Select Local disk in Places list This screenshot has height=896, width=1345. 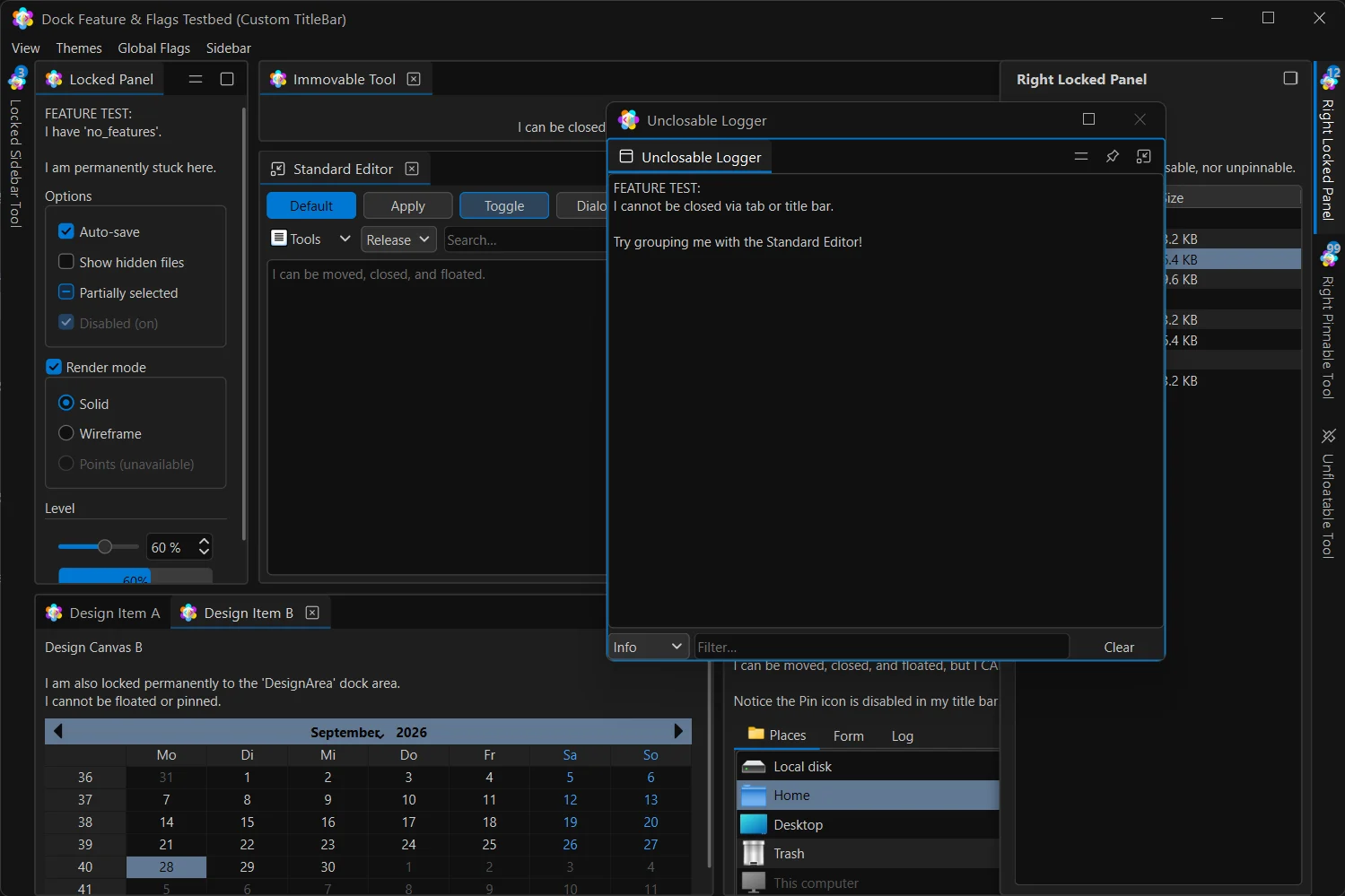[868, 766]
